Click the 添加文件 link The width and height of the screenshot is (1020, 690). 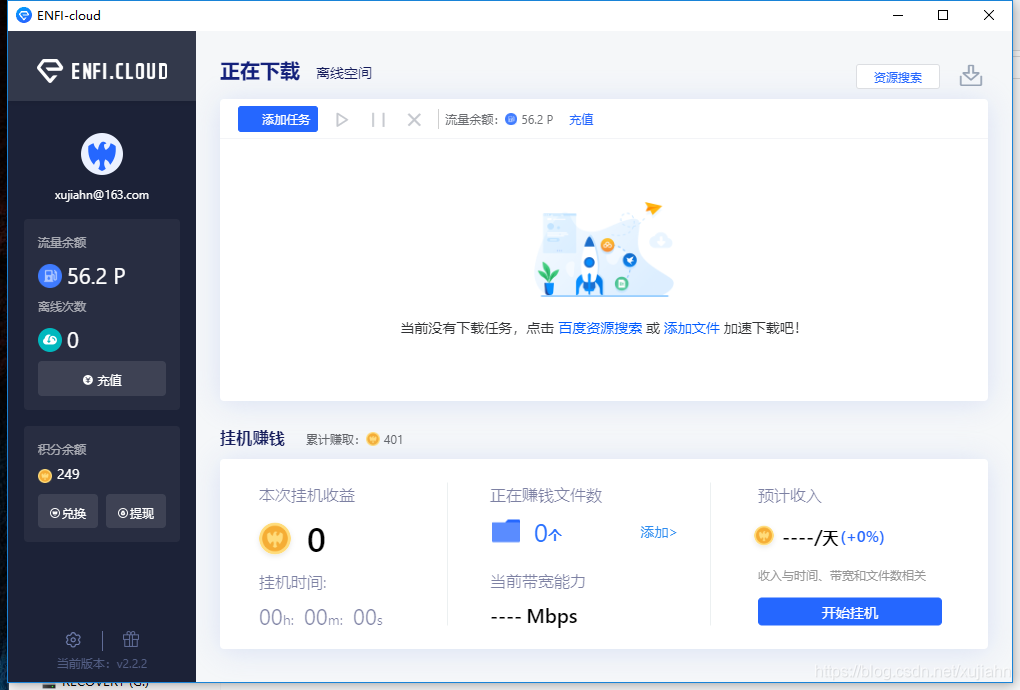pos(691,328)
